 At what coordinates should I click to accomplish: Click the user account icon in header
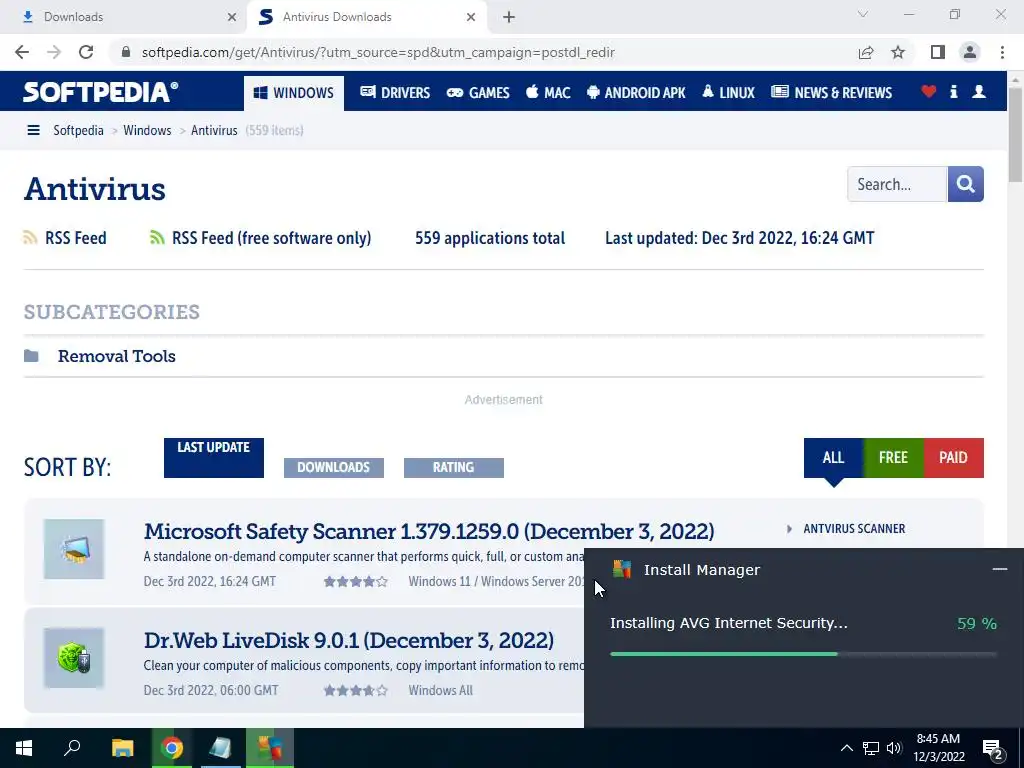click(979, 92)
